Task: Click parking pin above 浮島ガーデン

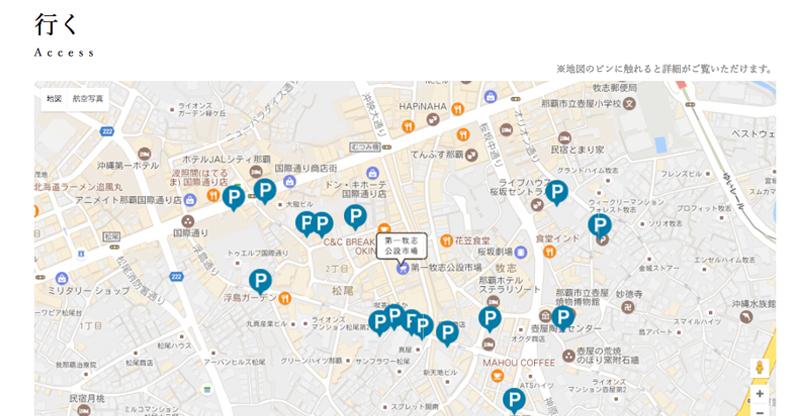Action: [260, 281]
